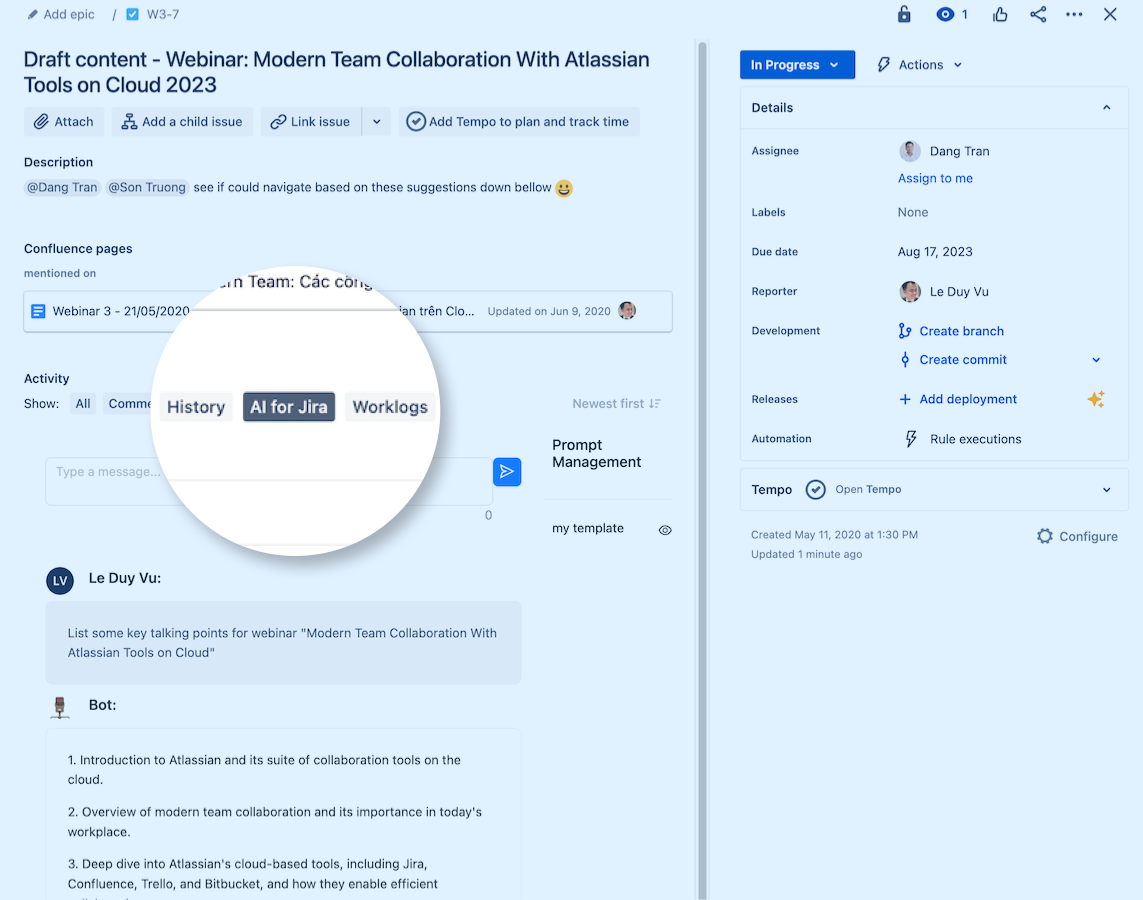Click Labels value None

(913, 212)
